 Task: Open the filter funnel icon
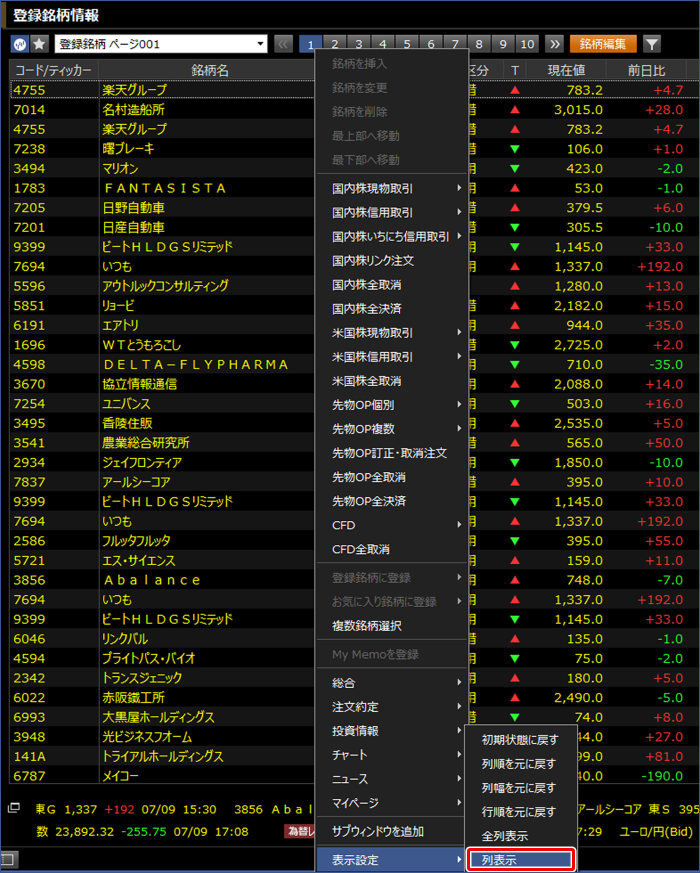(652, 44)
